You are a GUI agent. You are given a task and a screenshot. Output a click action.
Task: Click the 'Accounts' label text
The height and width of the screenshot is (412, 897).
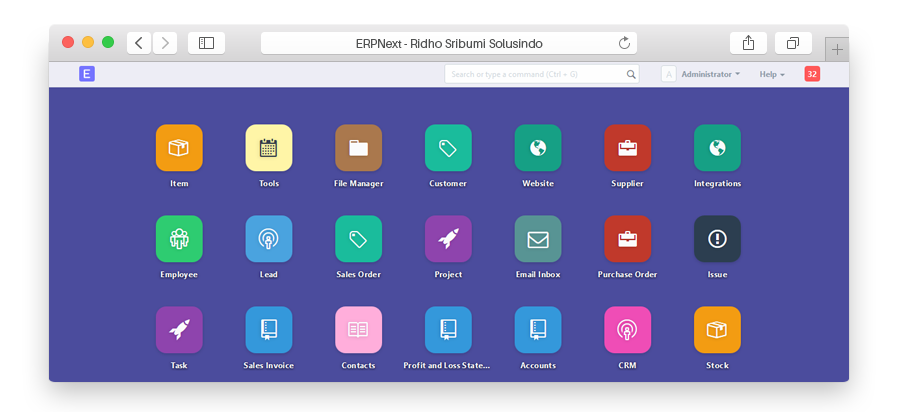pos(538,366)
